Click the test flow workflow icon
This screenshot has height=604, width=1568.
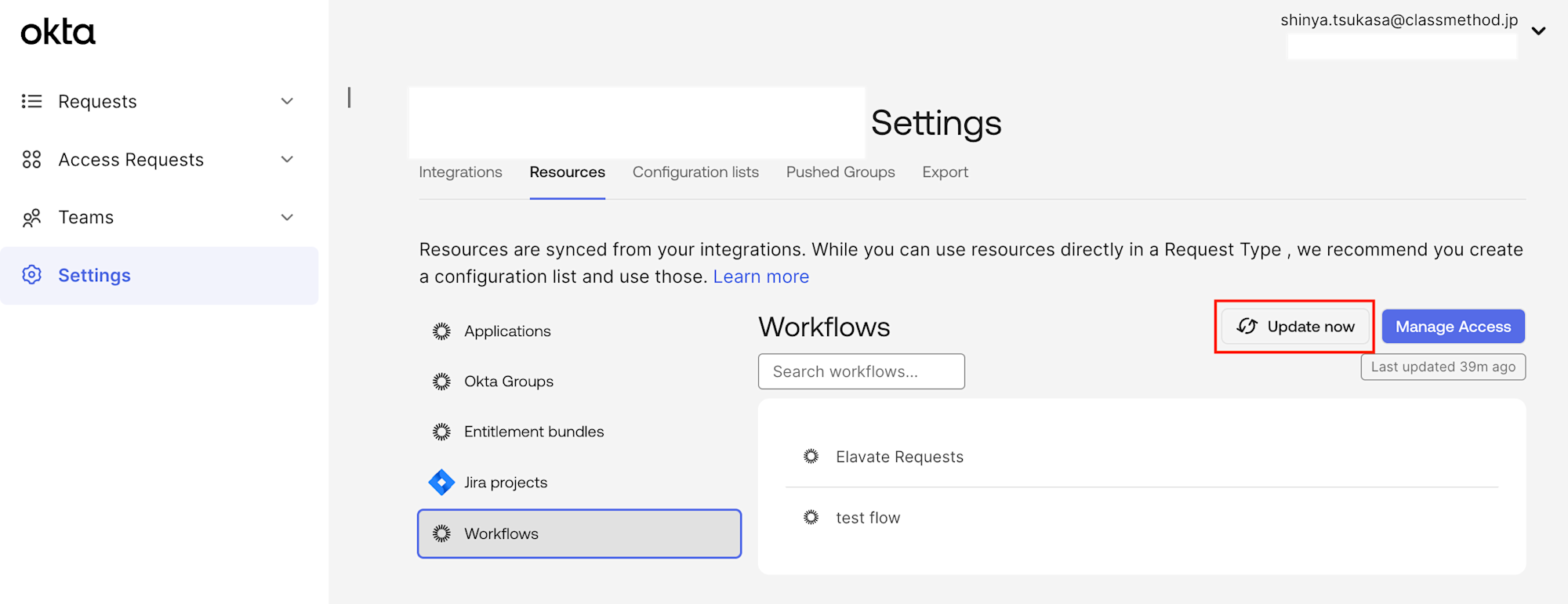811,517
